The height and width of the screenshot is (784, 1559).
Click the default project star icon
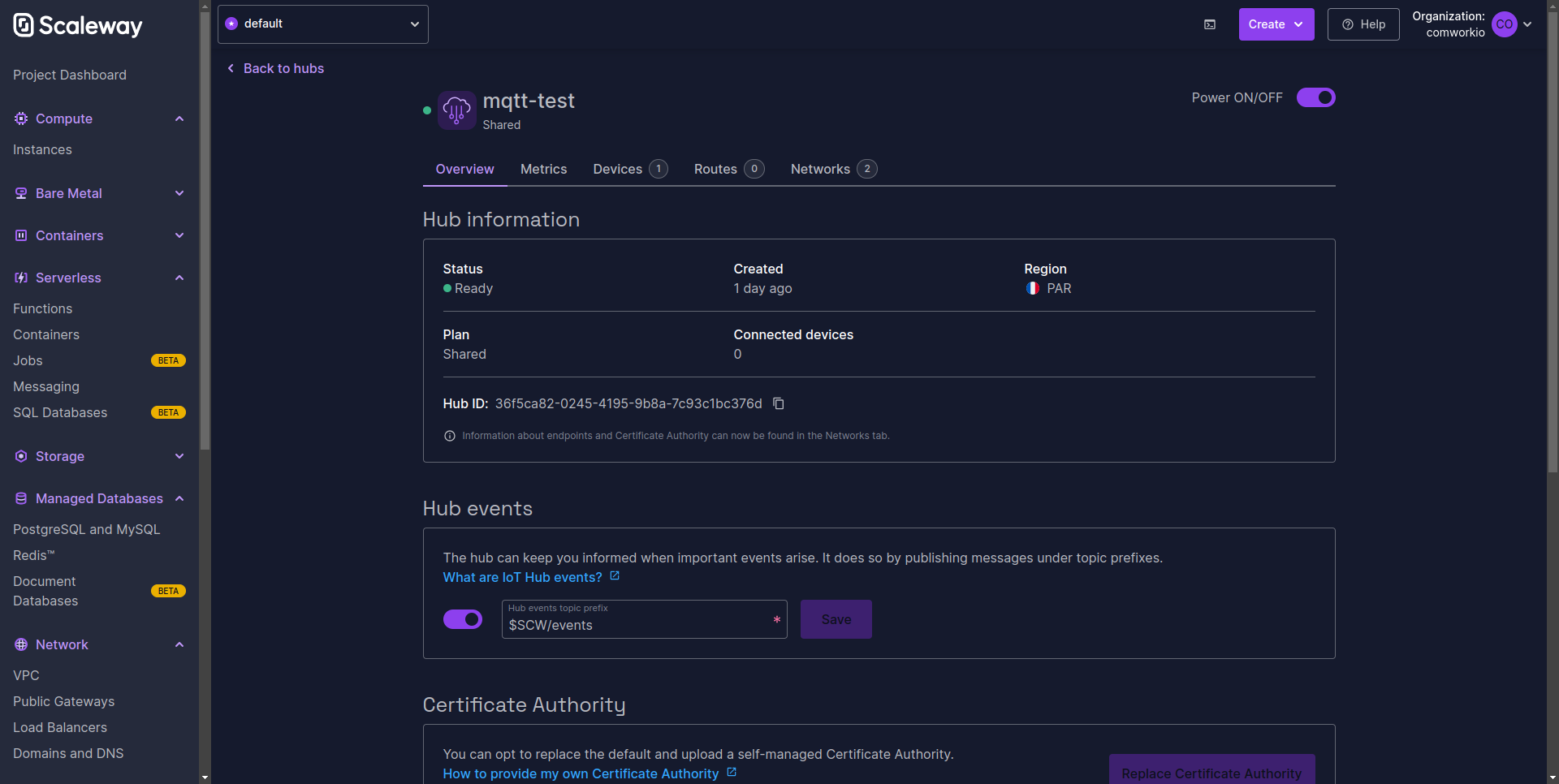(231, 24)
